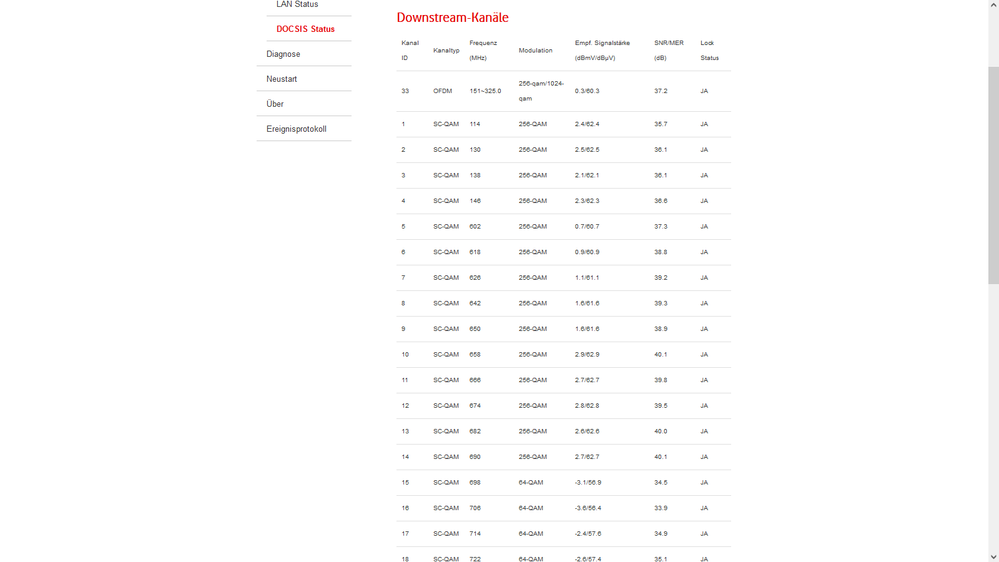Open the Über menu entry

tap(275, 104)
